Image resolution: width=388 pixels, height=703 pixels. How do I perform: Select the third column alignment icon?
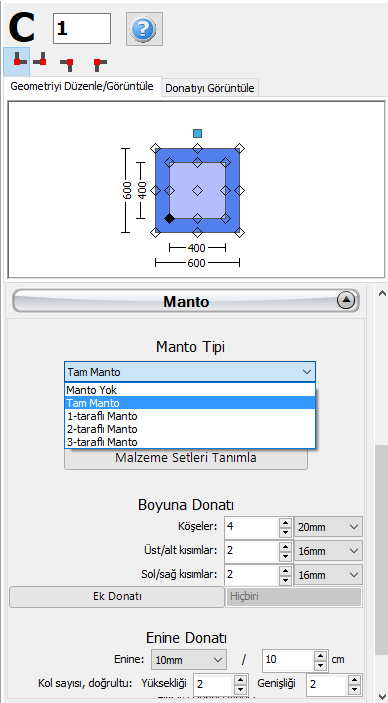67,64
